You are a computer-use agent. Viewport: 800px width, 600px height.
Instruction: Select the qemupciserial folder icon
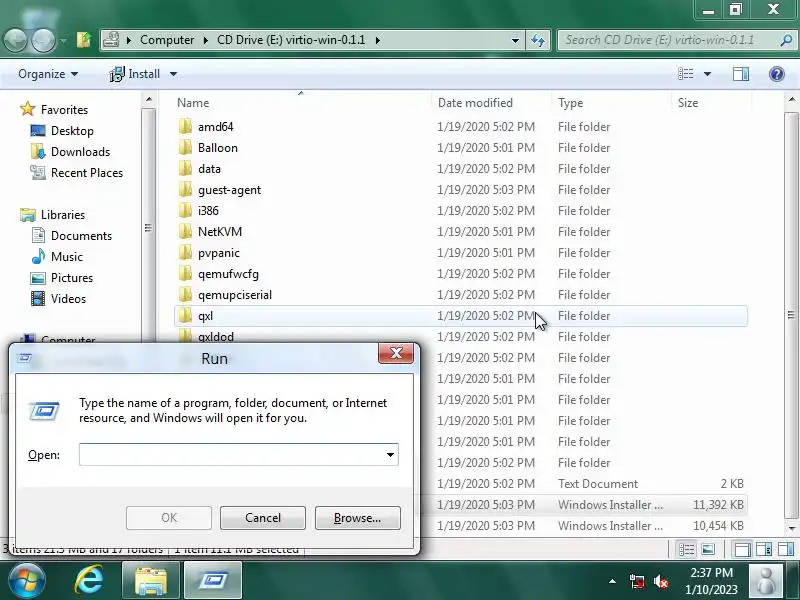pyautogui.click(x=185, y=294)
